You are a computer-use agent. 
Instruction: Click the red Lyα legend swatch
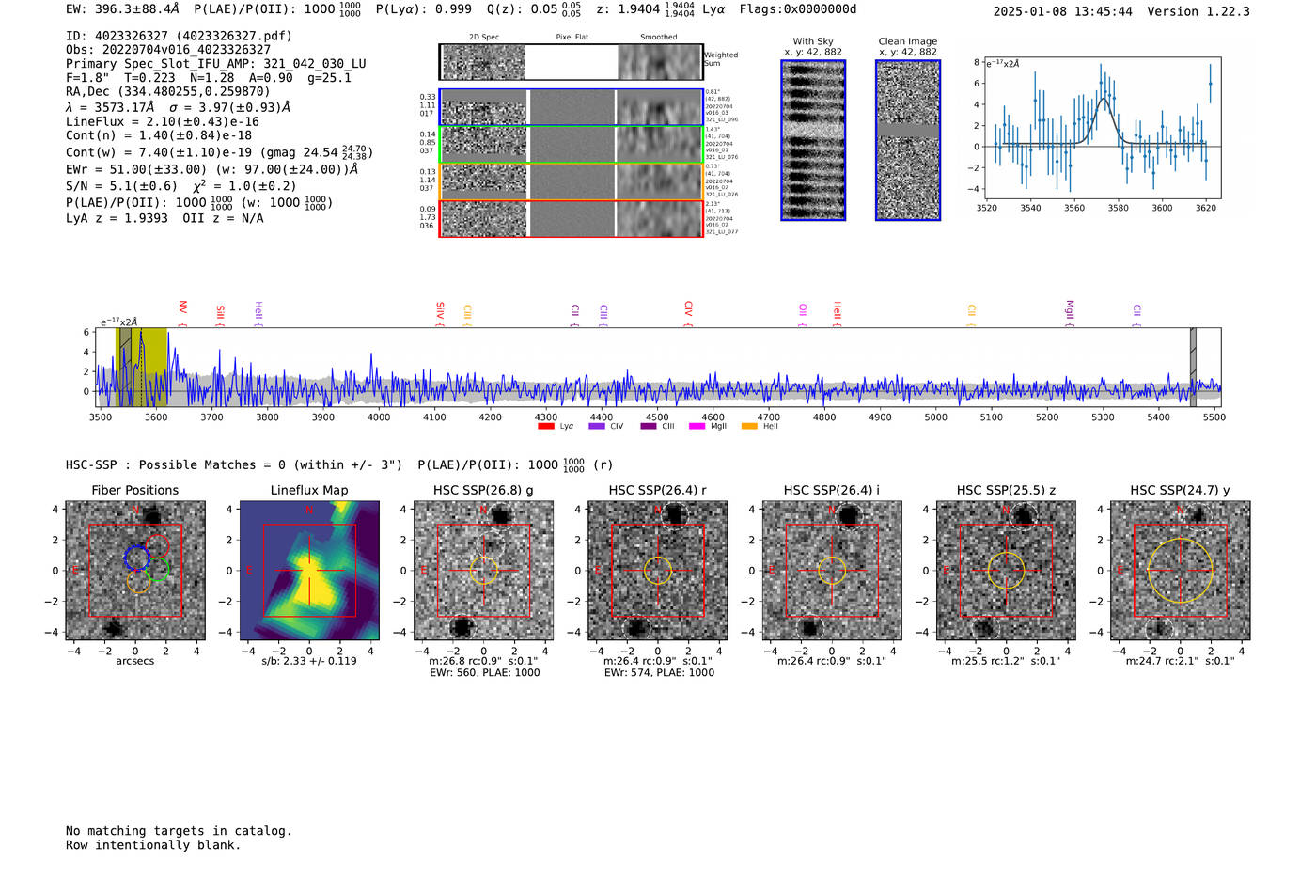click(545, 427)
